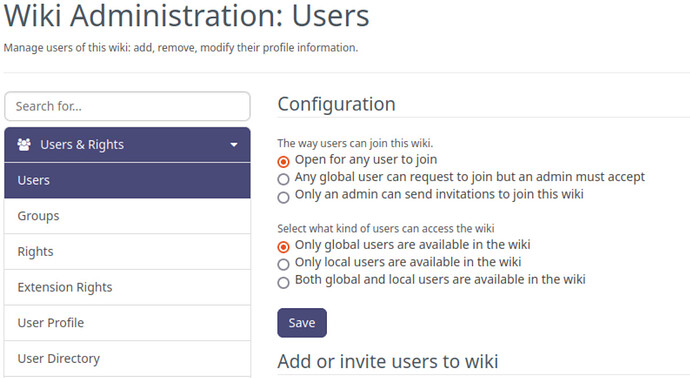Select 'Open for any user to join'

click(283, 162)
